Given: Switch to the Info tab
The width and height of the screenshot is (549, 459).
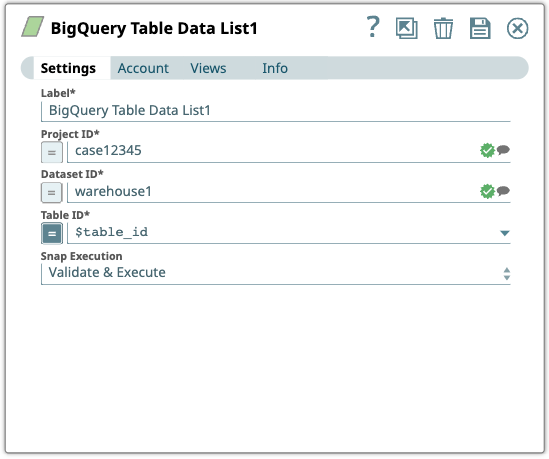Looking at the screenshot, I should 275,68.
